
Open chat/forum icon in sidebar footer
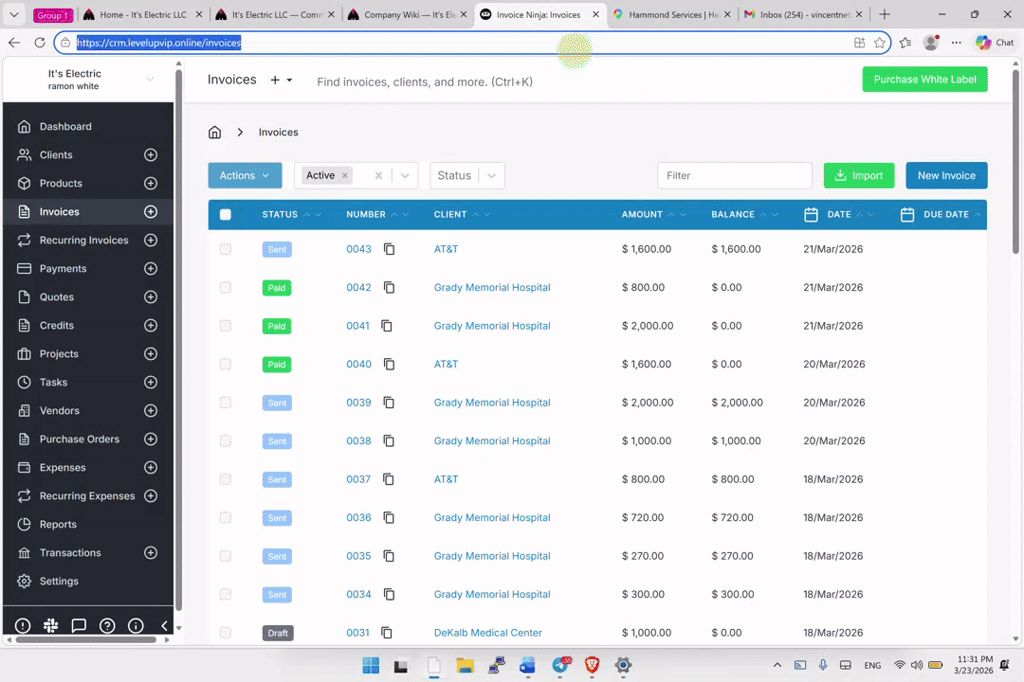(x=78, y=626)
